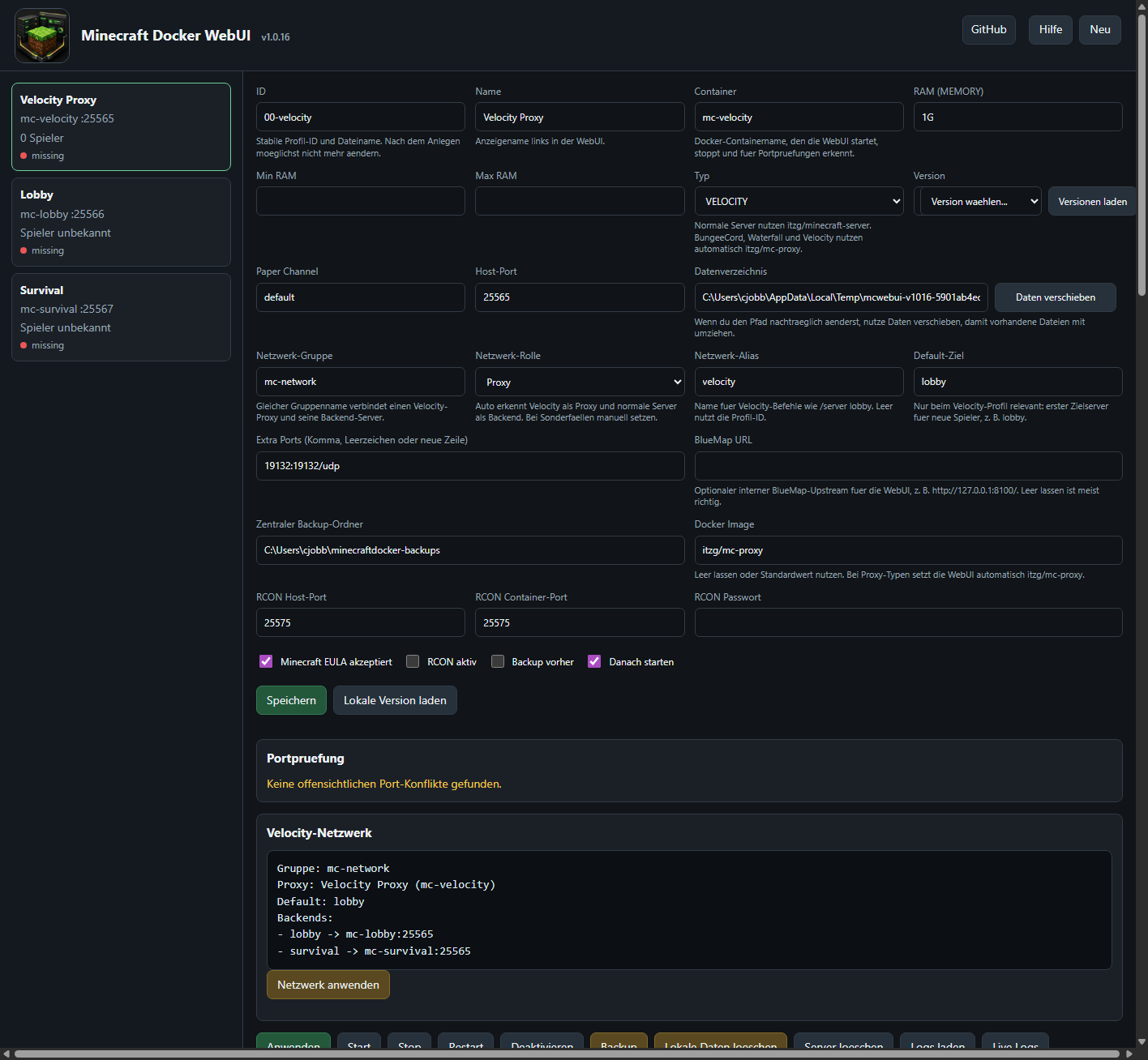Click the red missing status dot for Lobby

coord(24,250)
